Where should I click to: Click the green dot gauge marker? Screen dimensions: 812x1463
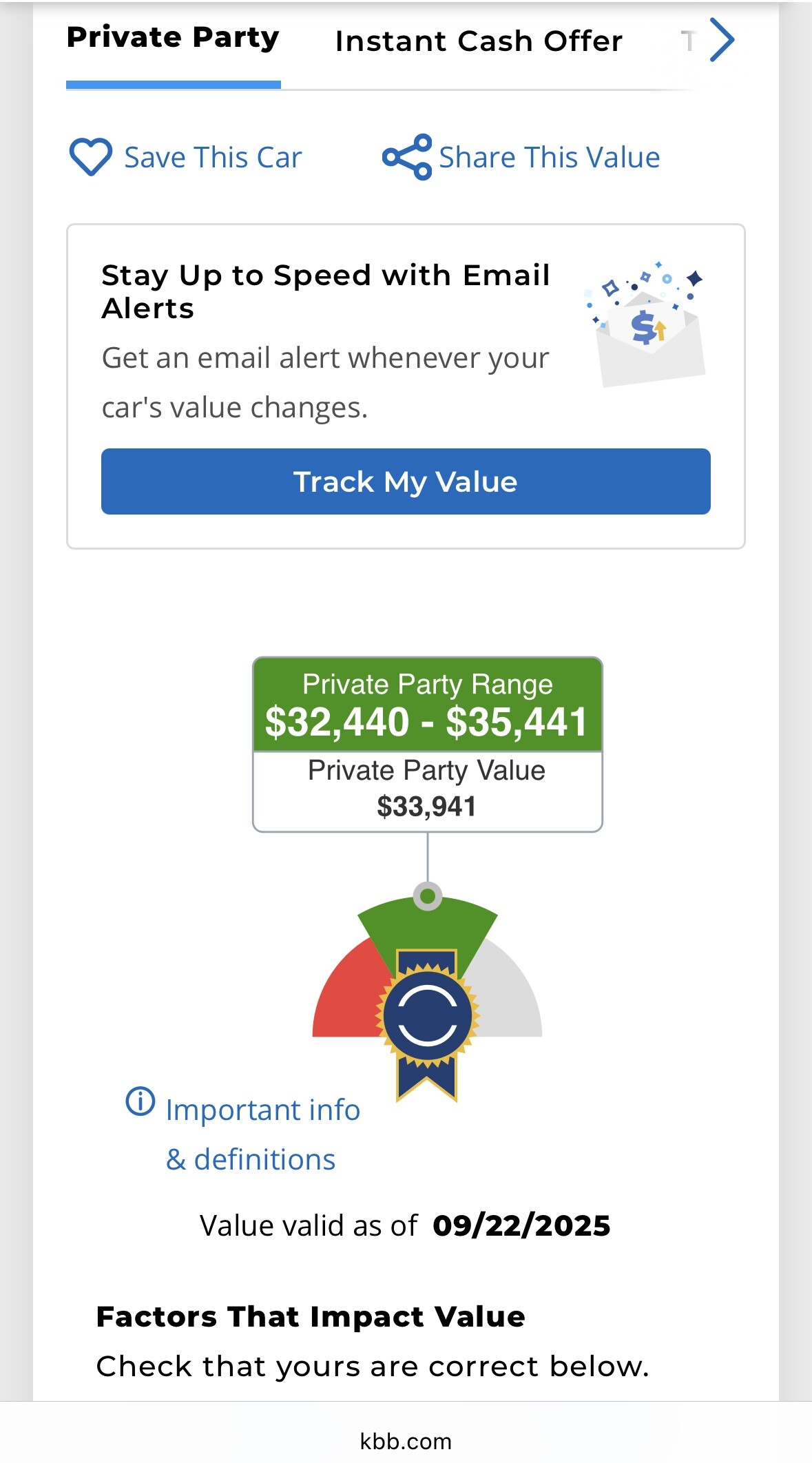pos(428,896)
